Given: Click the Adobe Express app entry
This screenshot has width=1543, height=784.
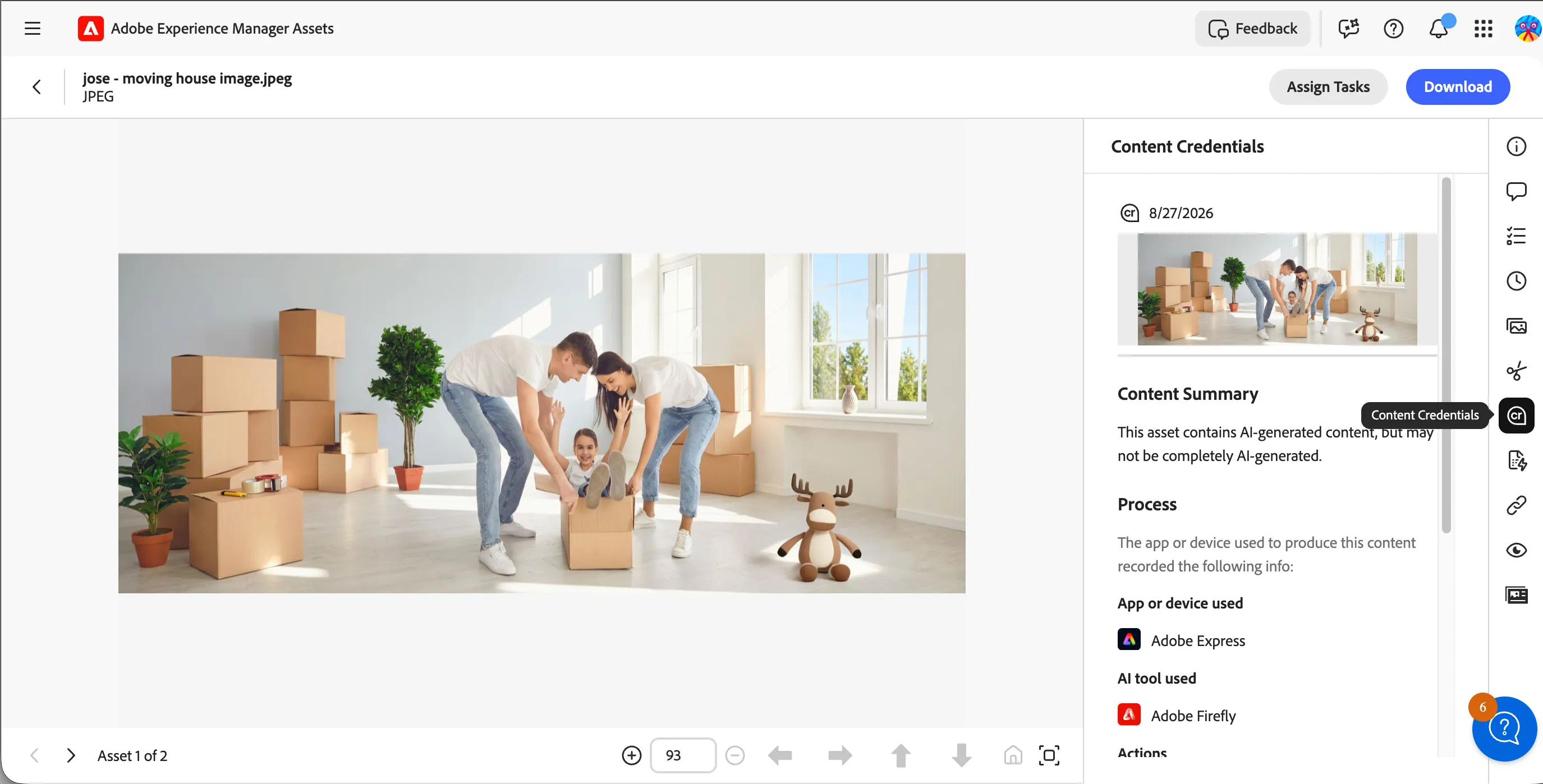Looking at the screenshot, I should click(1181, 640).
